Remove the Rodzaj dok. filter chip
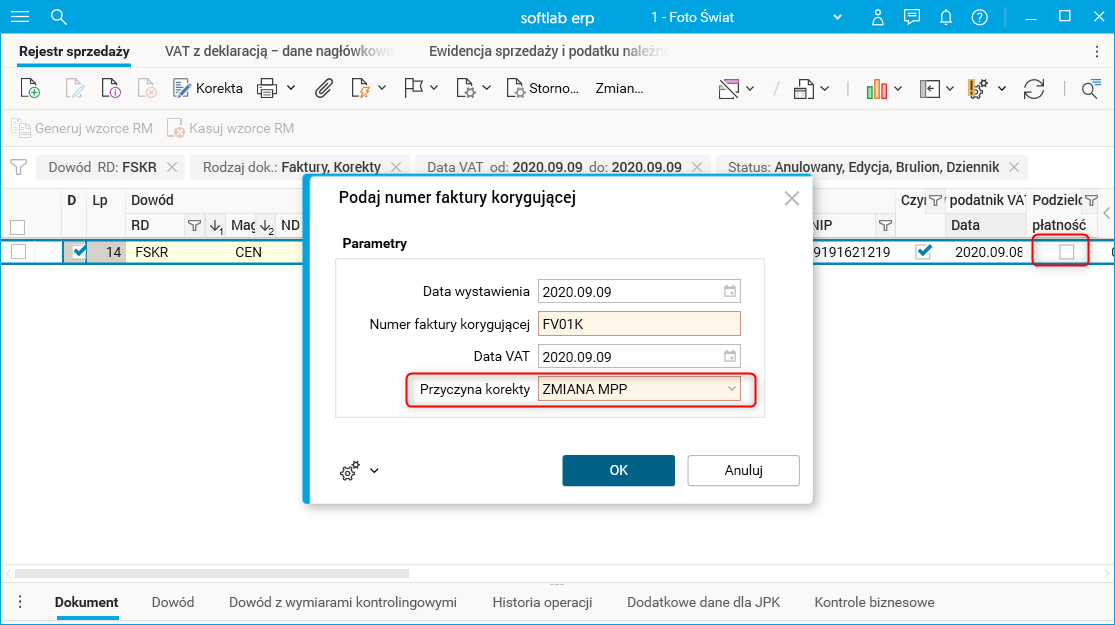This screenshot has height=625, width=1115. (x=396, y=167)
